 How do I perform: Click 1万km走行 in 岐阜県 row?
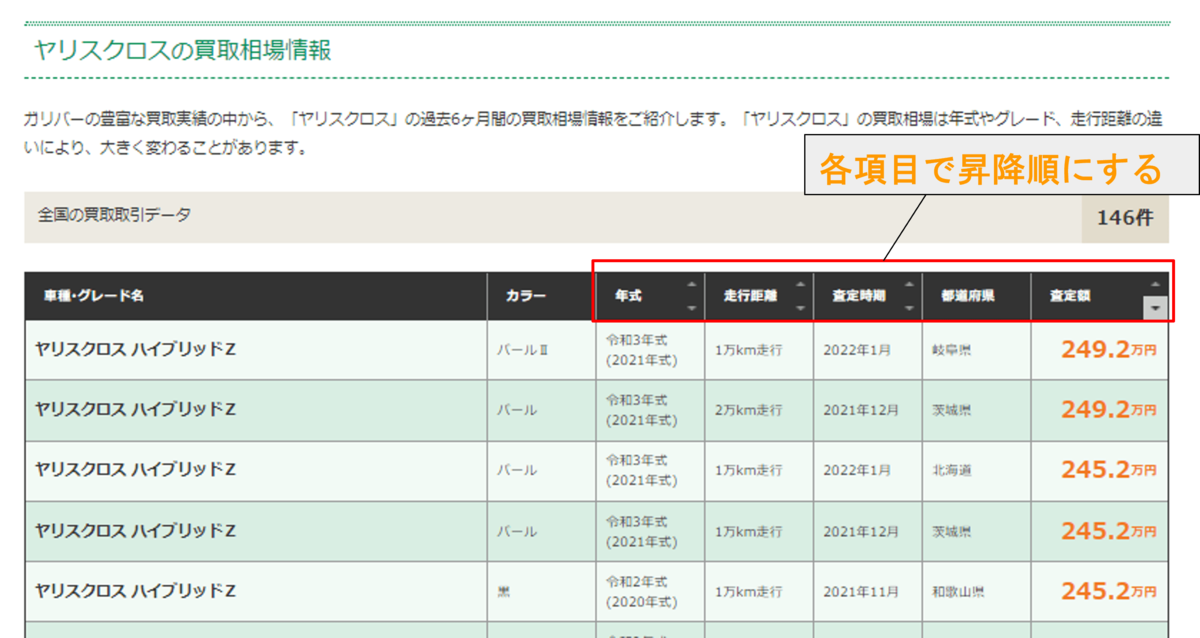tap(748, 351)
